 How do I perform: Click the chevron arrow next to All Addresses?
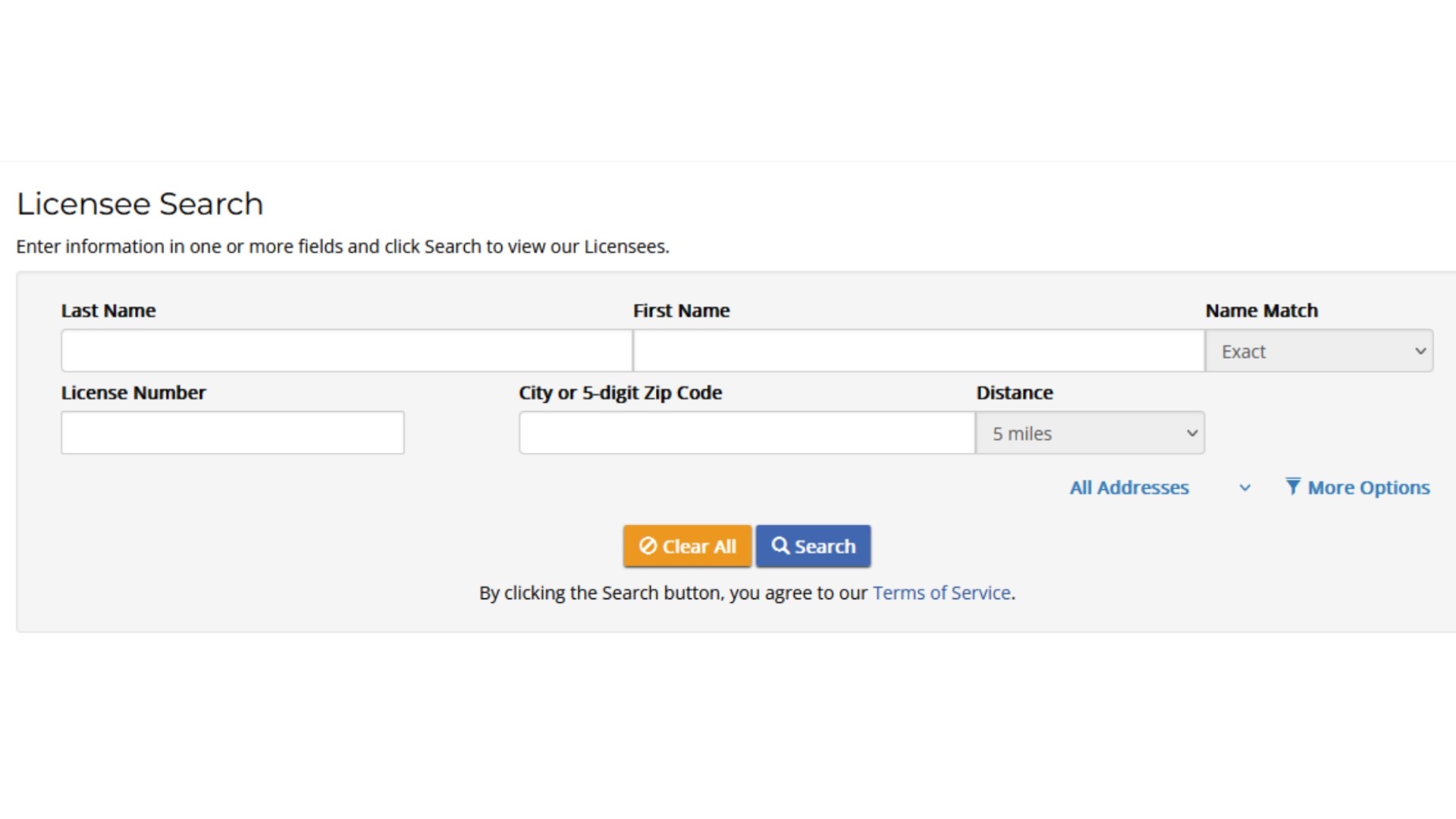pos(1244,488)
